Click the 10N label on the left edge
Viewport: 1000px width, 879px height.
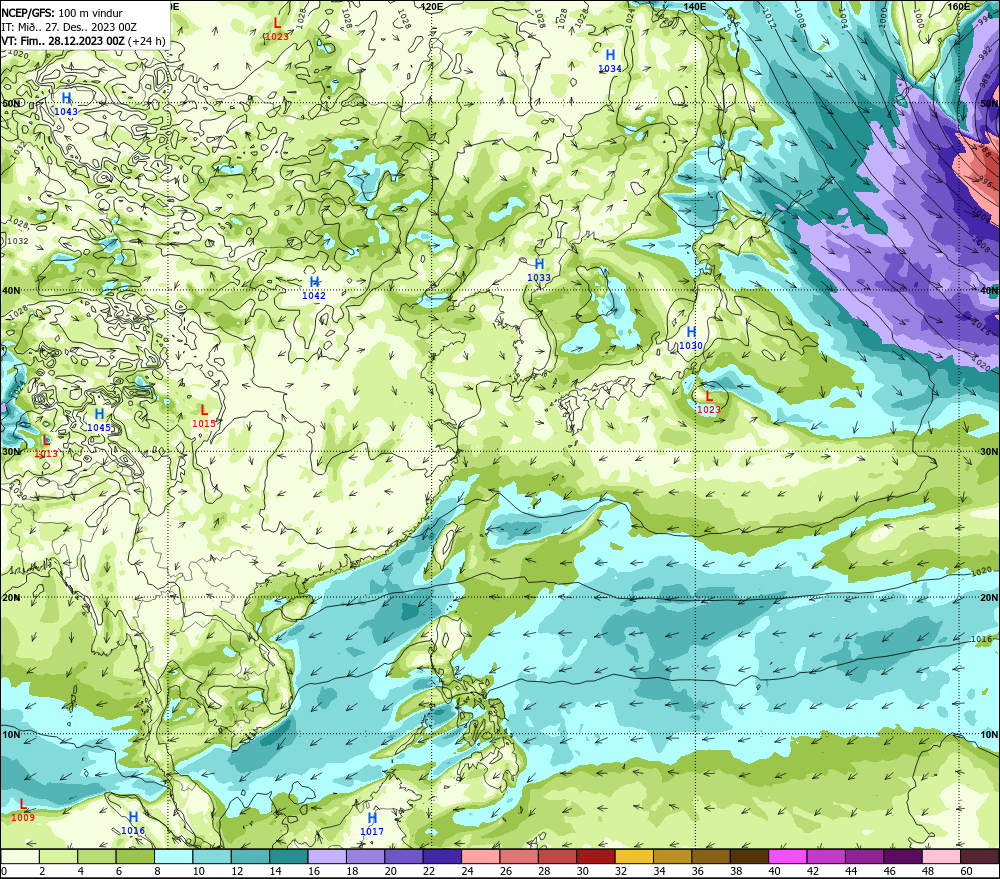click(11, 735)
